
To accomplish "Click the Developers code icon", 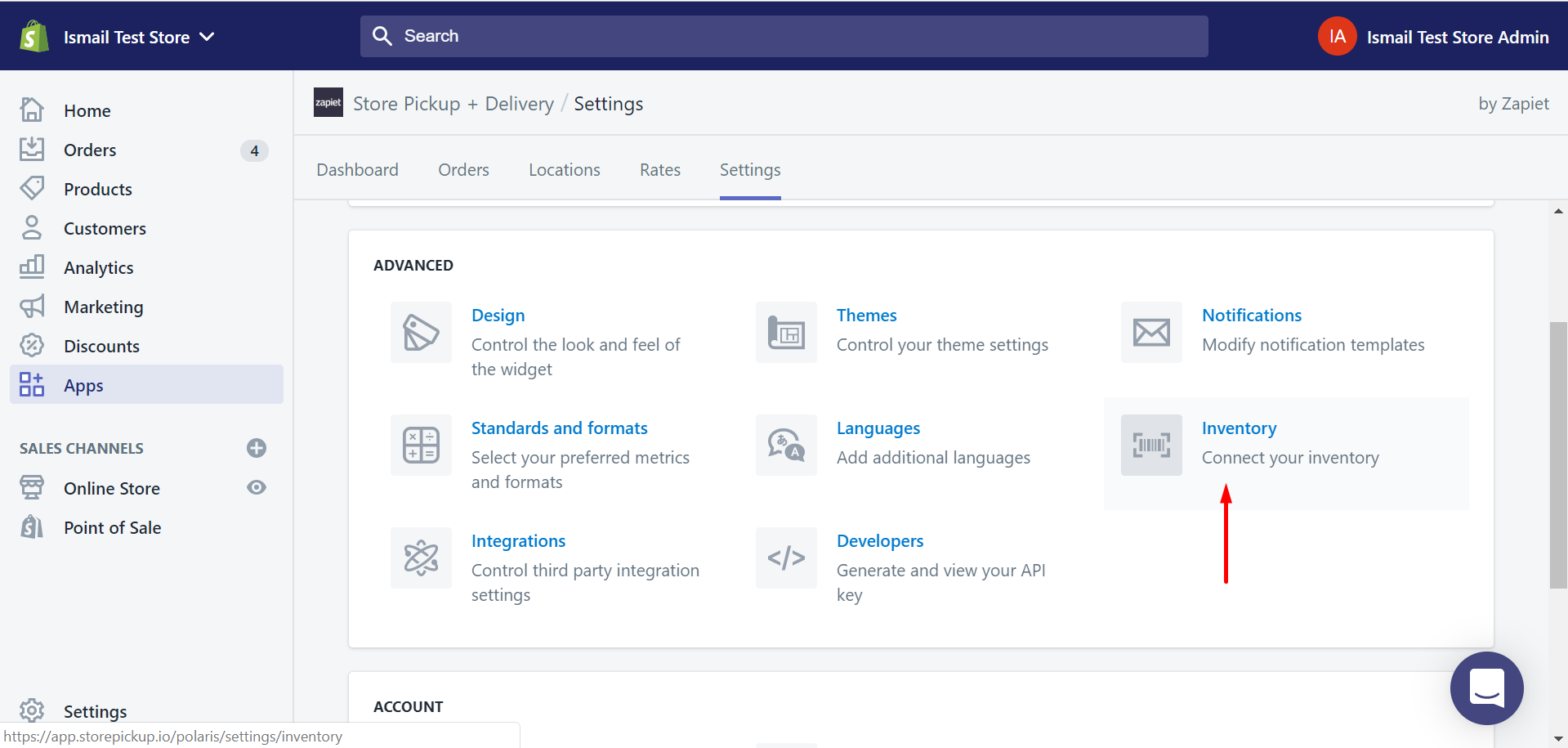I will (786, 558).
